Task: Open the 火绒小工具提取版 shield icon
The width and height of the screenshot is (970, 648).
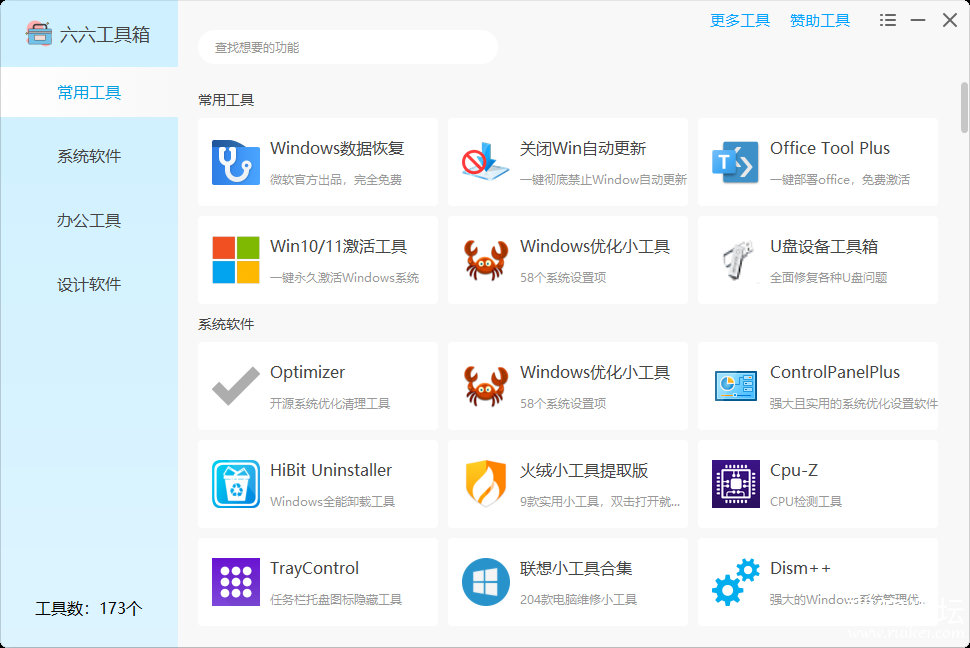Action: (486, 484)
